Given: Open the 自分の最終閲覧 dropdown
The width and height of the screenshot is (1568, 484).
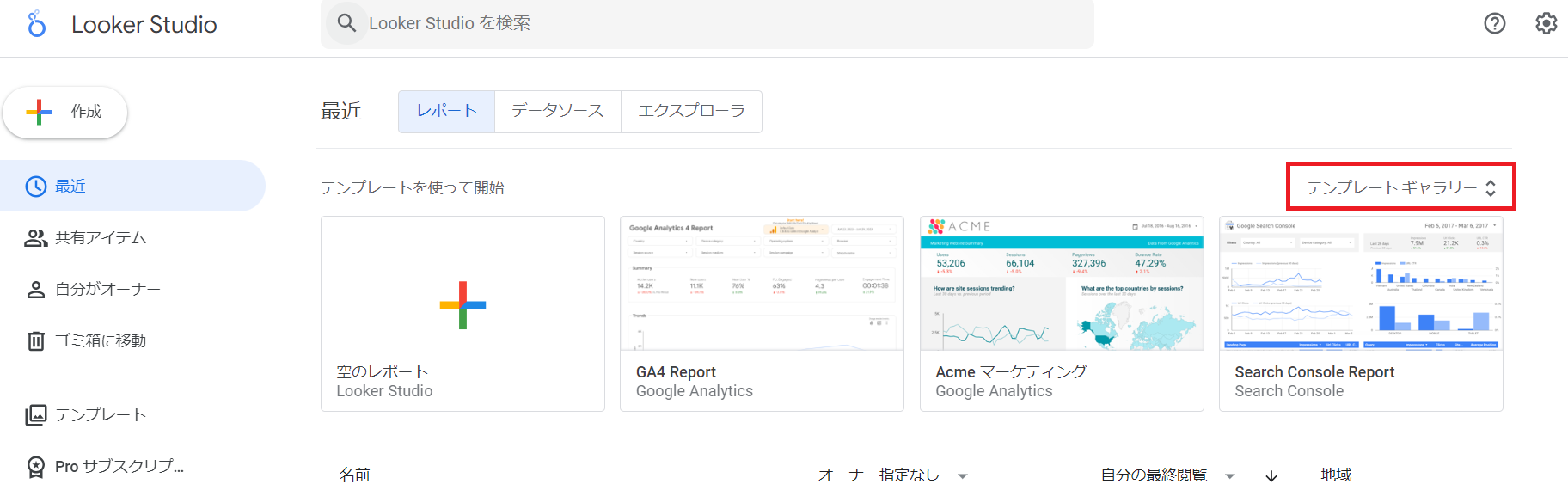Looking at the screenshot, I should coord(1167,475).
